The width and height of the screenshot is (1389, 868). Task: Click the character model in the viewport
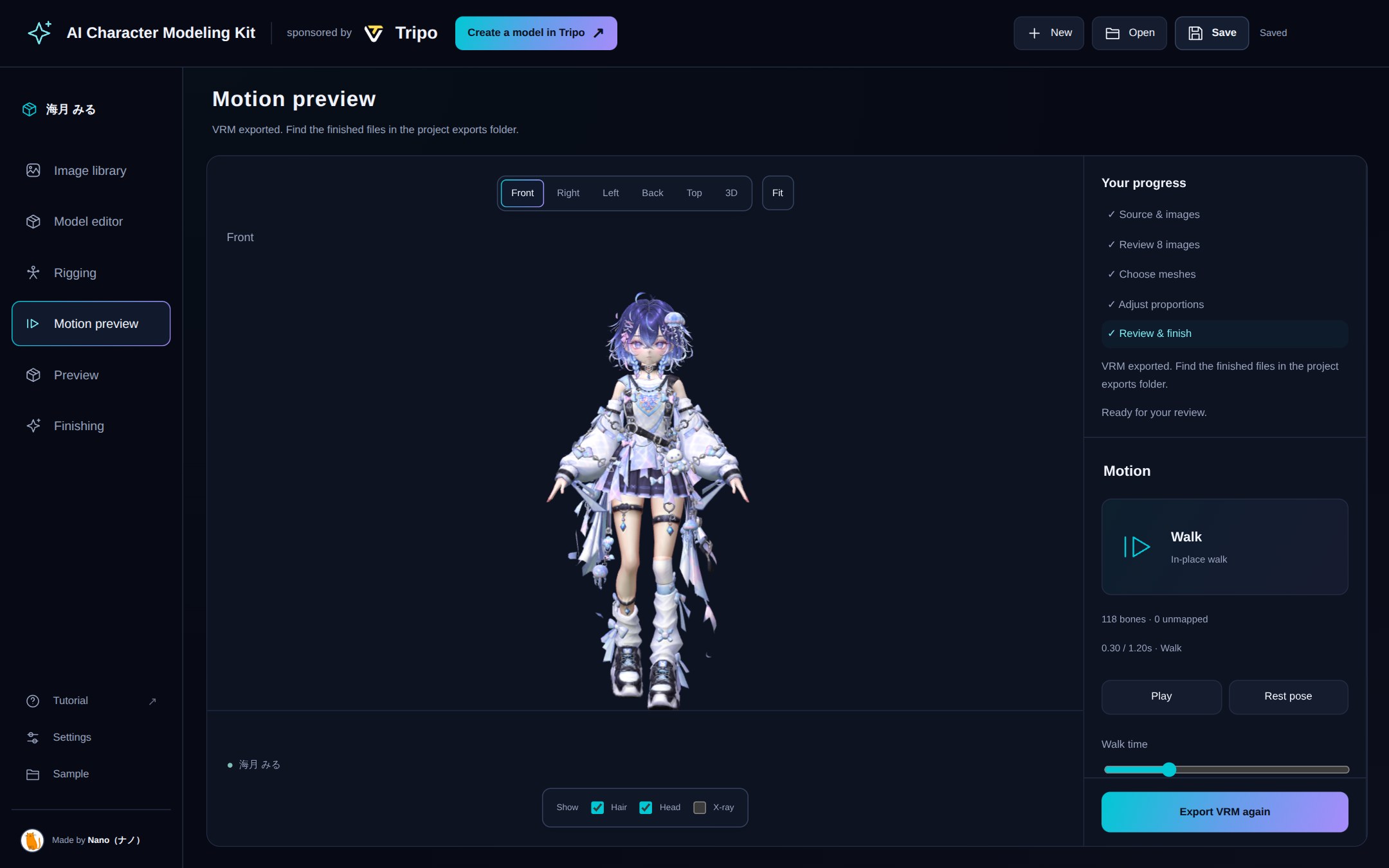tap(648, 502)
